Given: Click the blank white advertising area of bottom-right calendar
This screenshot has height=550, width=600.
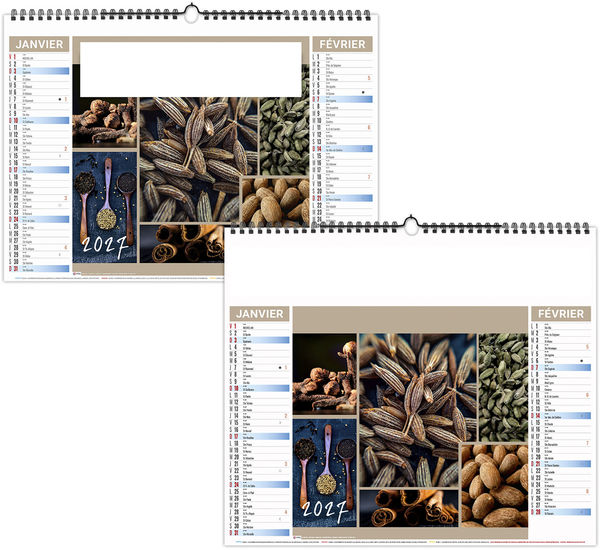Looking at the screenshot, I should (x=410, y=268).
